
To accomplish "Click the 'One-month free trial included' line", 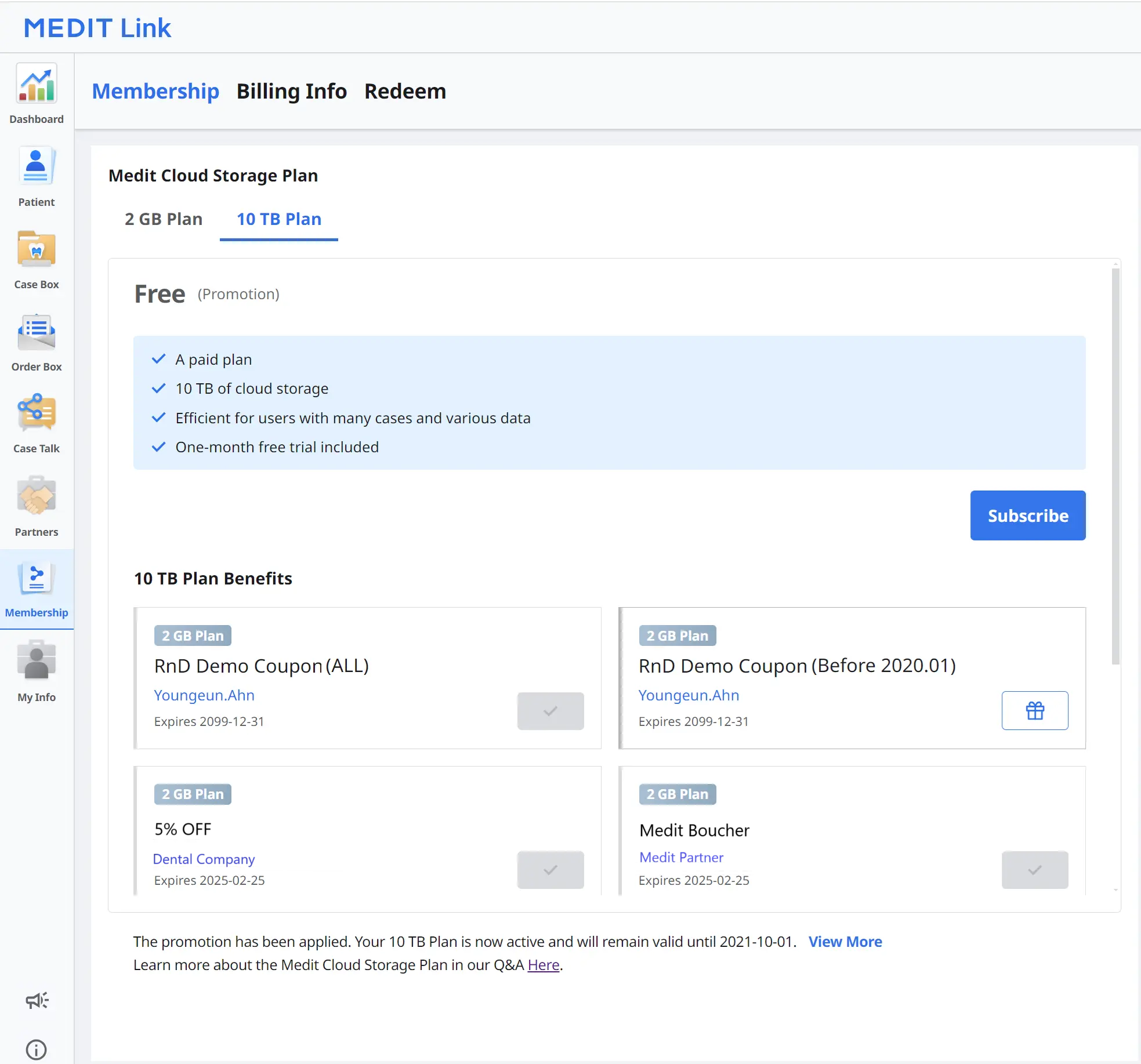I will [277, 447].
